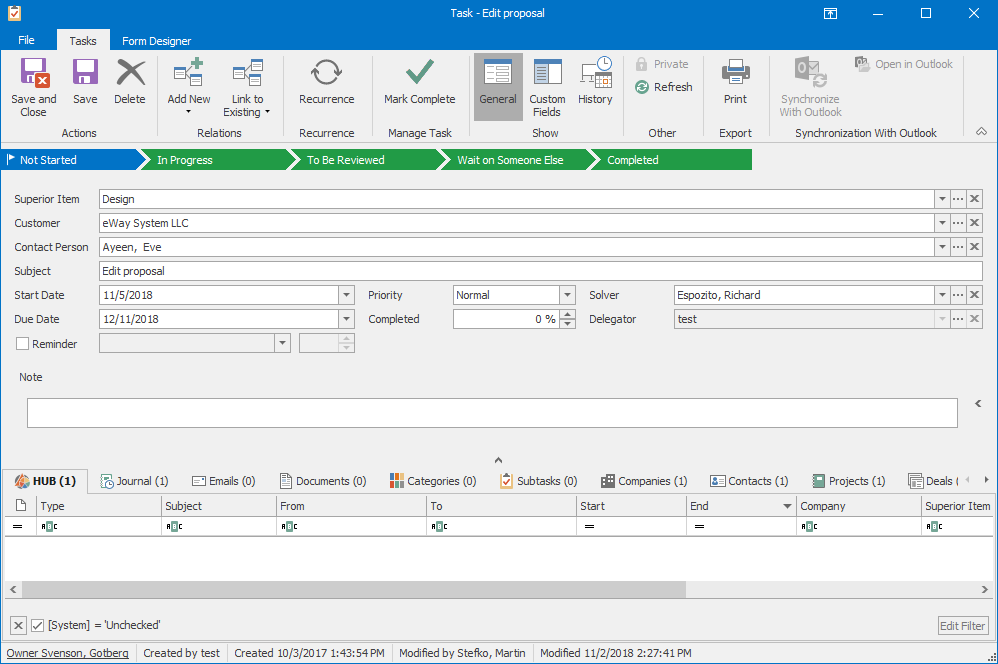Toggle the Private lock option
The height and width of the screenshot is (664, 998).
tap(662, 64)
